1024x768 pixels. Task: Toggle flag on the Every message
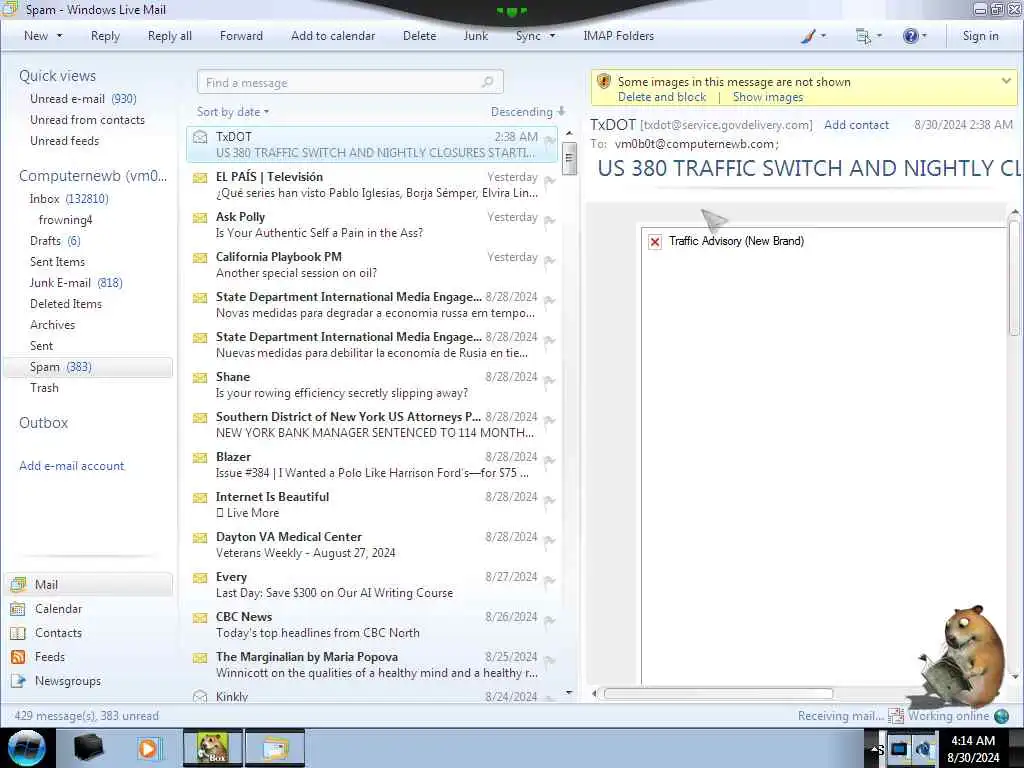[x=550, y=581]
